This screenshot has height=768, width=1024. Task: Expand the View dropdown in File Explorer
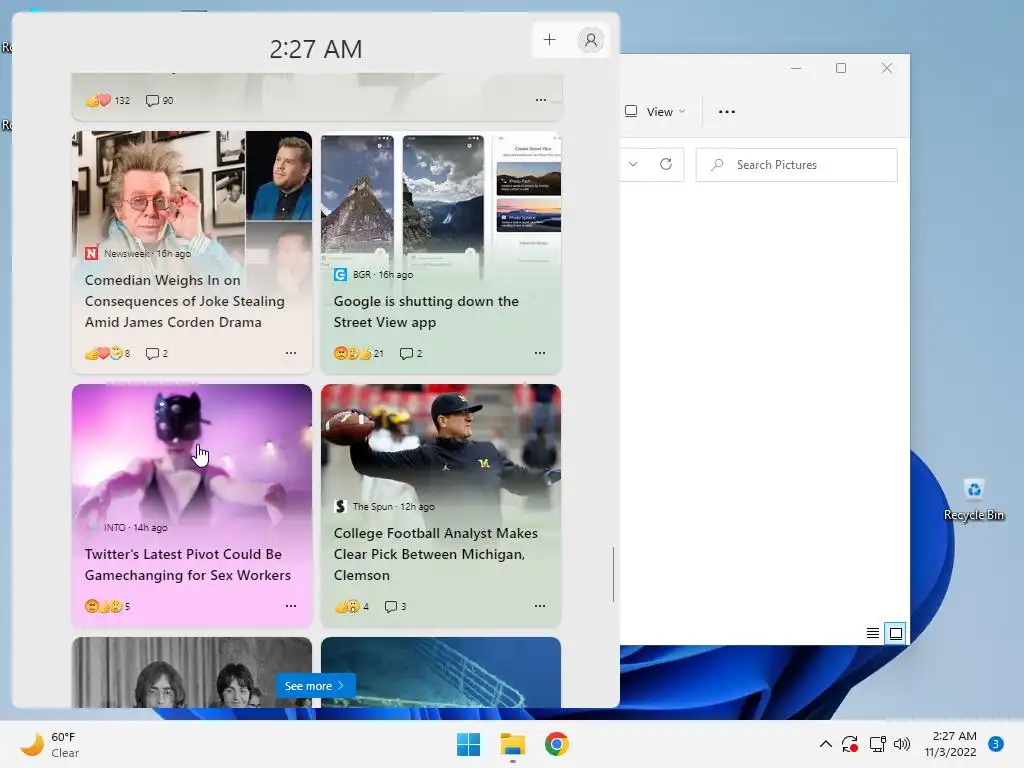[x=655, y=112]
